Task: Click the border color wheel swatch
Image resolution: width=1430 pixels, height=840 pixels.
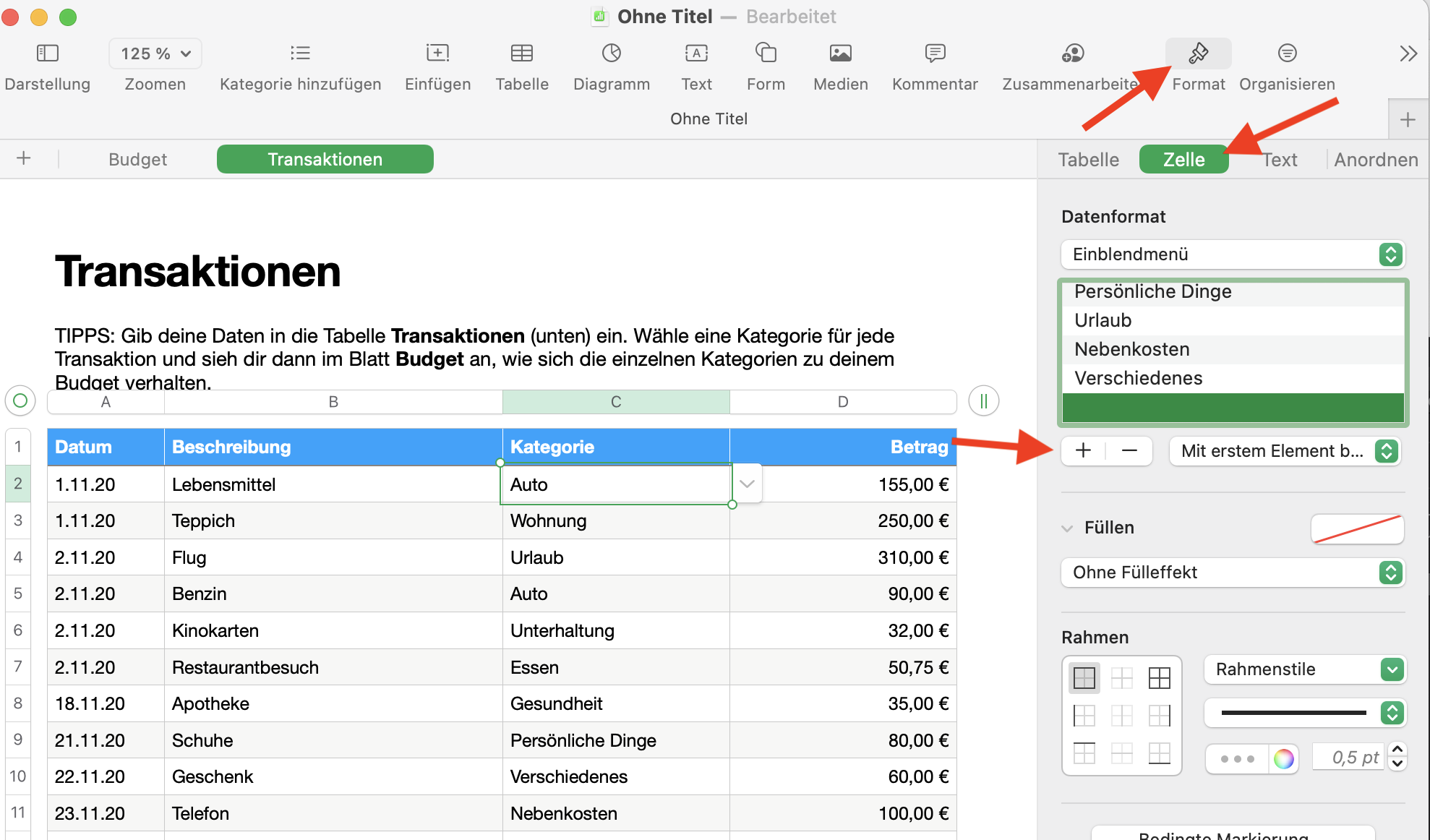Action: (x=1283, y=758)
